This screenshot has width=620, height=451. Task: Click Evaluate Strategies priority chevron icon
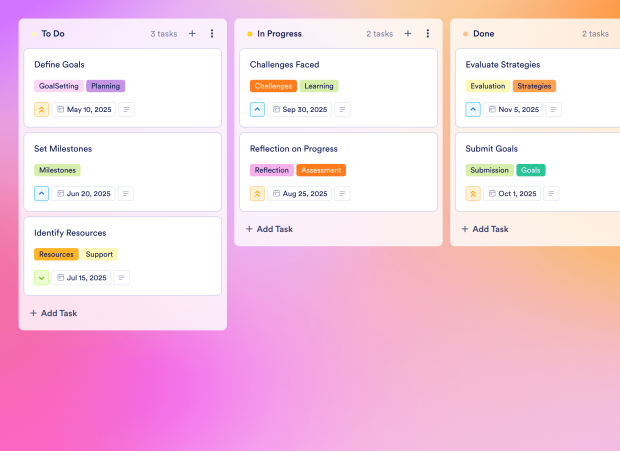(x=473, y=109)
